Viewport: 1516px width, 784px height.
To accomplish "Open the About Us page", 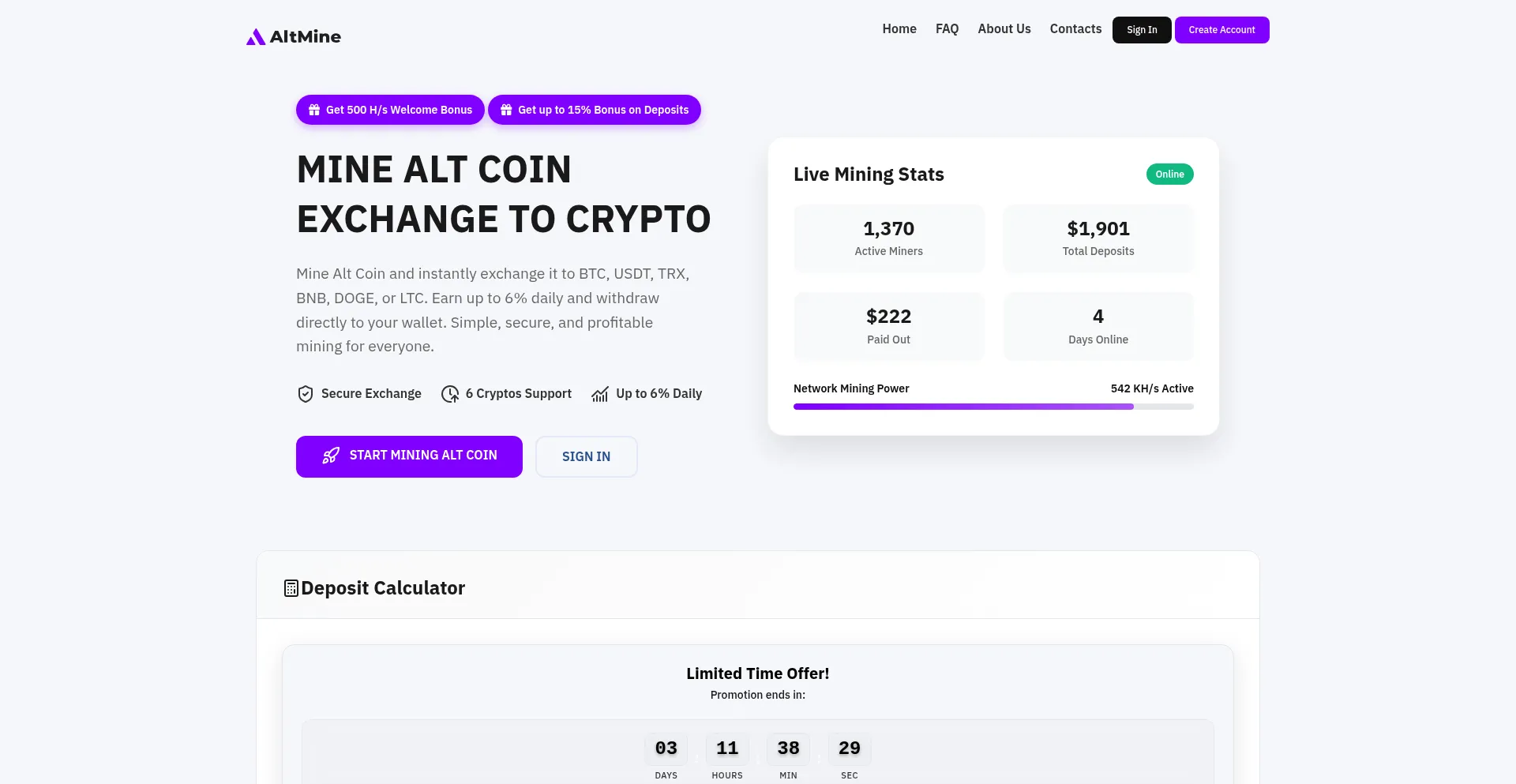I will pyautogui.click(x=1004, y=29).
